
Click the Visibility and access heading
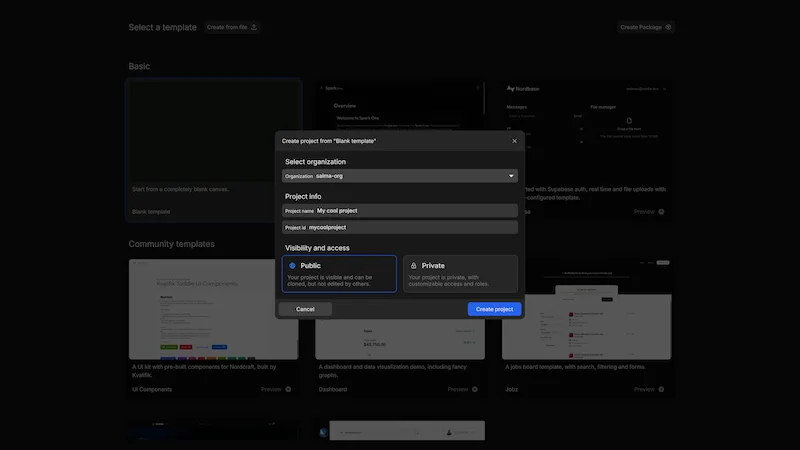click(317, 248)
